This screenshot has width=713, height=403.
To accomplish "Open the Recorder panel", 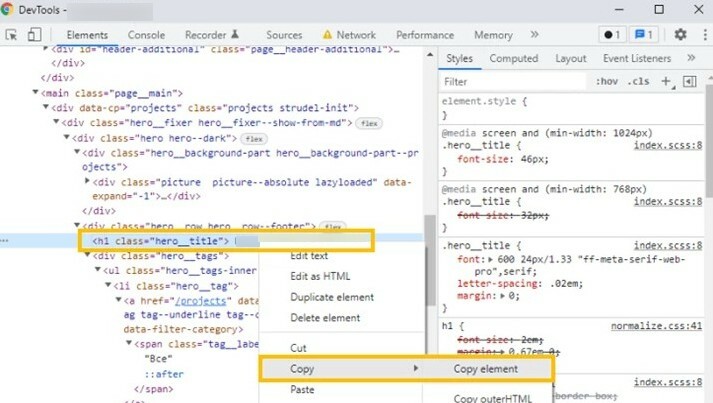I will (x=211, y=35).
